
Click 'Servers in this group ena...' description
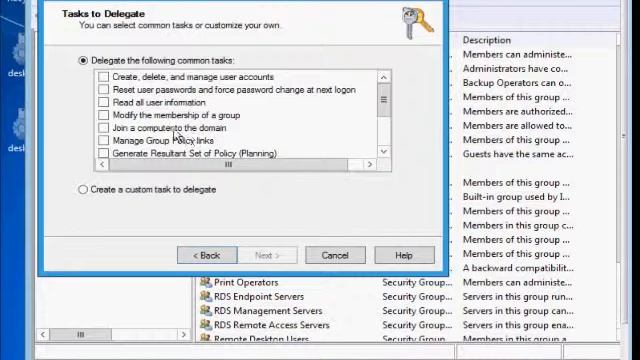pos(518,325)
